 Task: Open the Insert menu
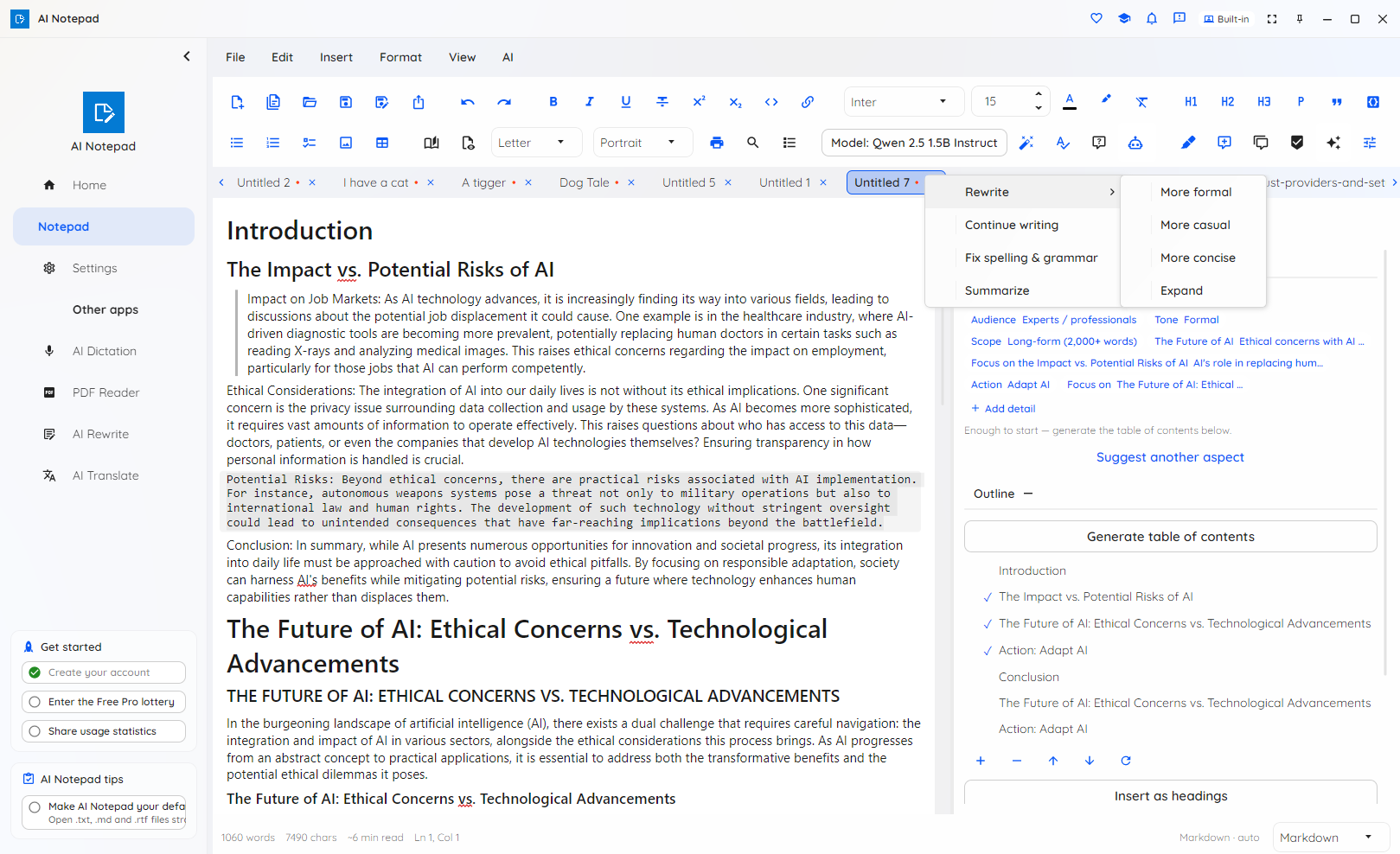[336, 57]
